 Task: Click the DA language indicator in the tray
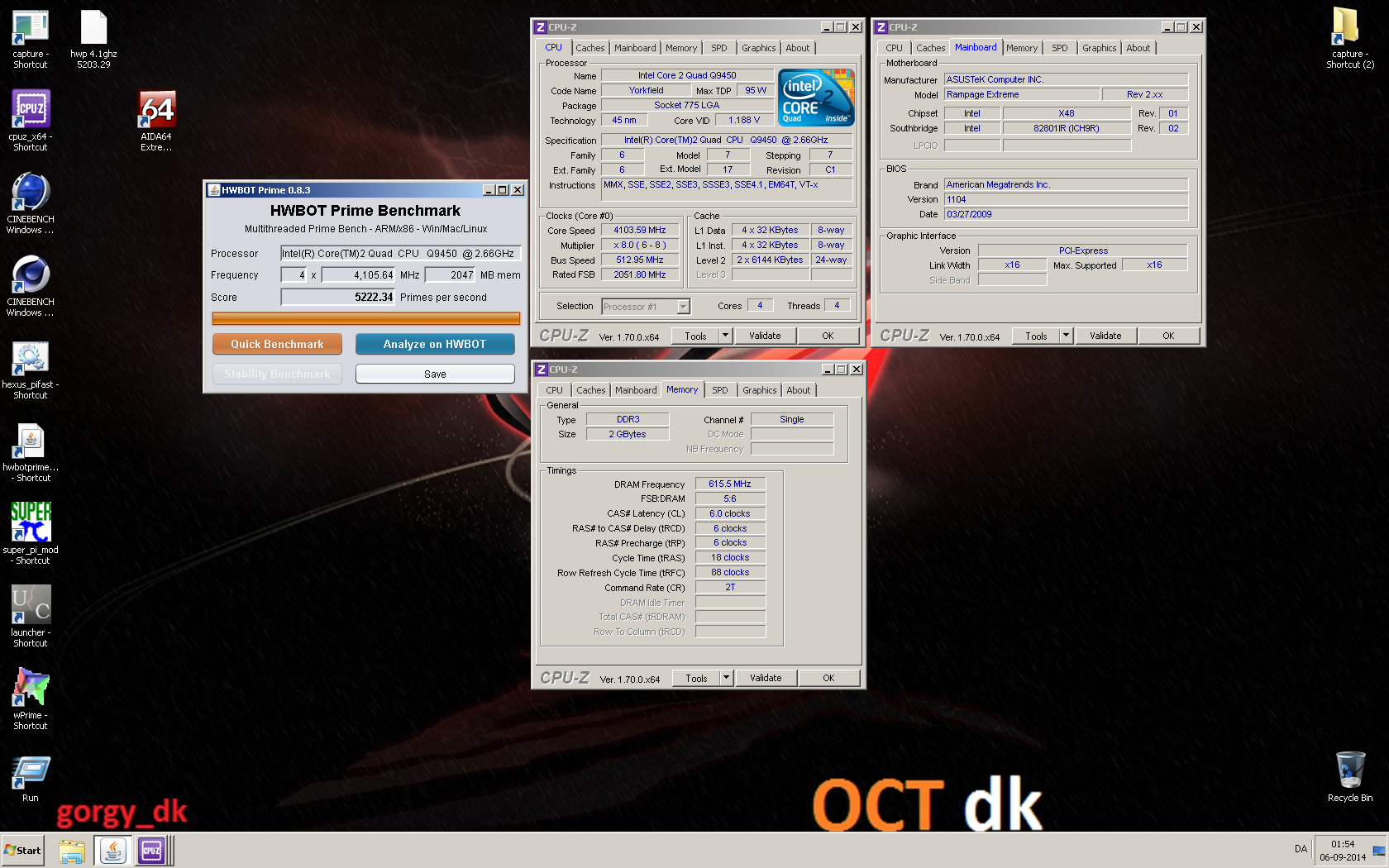point(1301,849)
